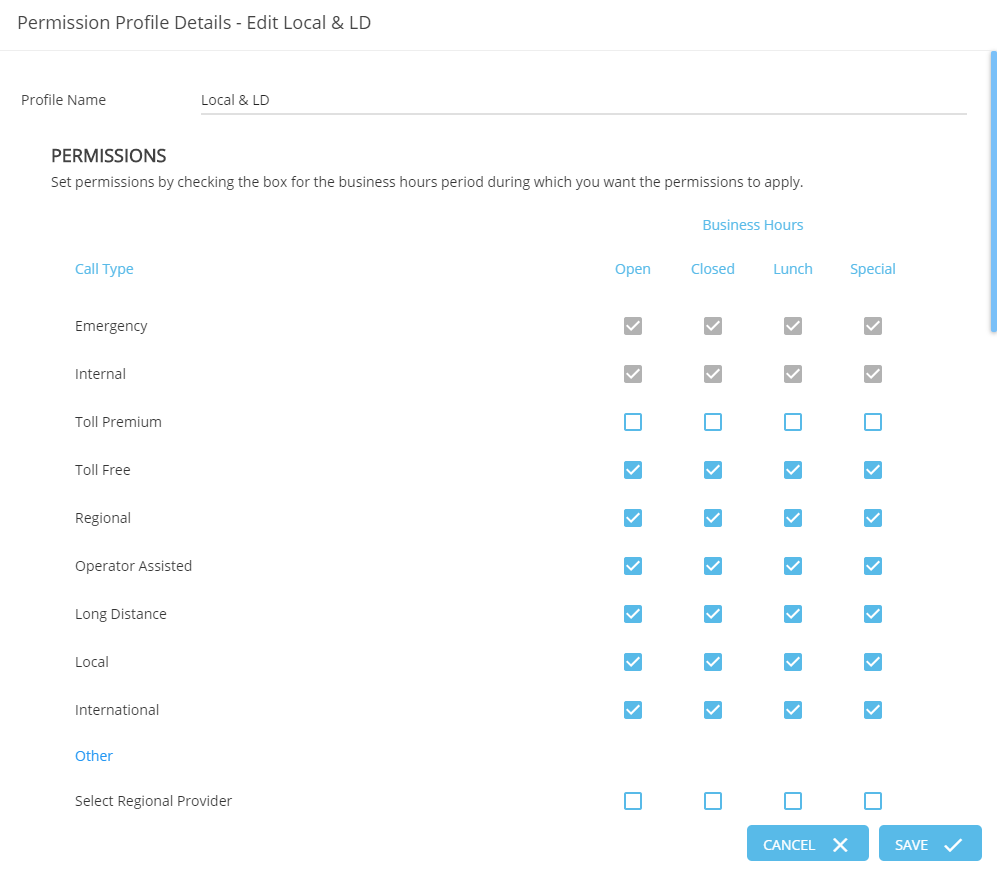The height and width of the screenshot is (873, 997).
Task: Enable Select Regional Provider for Special hours
Action: [873, 801]
